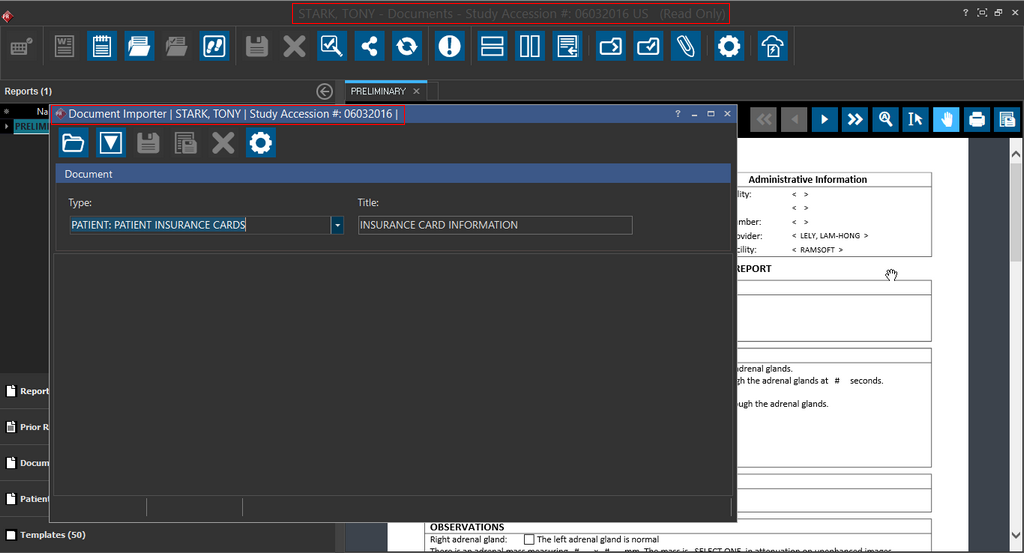Click the Title input field
This screenshot has height=553, width=1024.
[495, 225]
